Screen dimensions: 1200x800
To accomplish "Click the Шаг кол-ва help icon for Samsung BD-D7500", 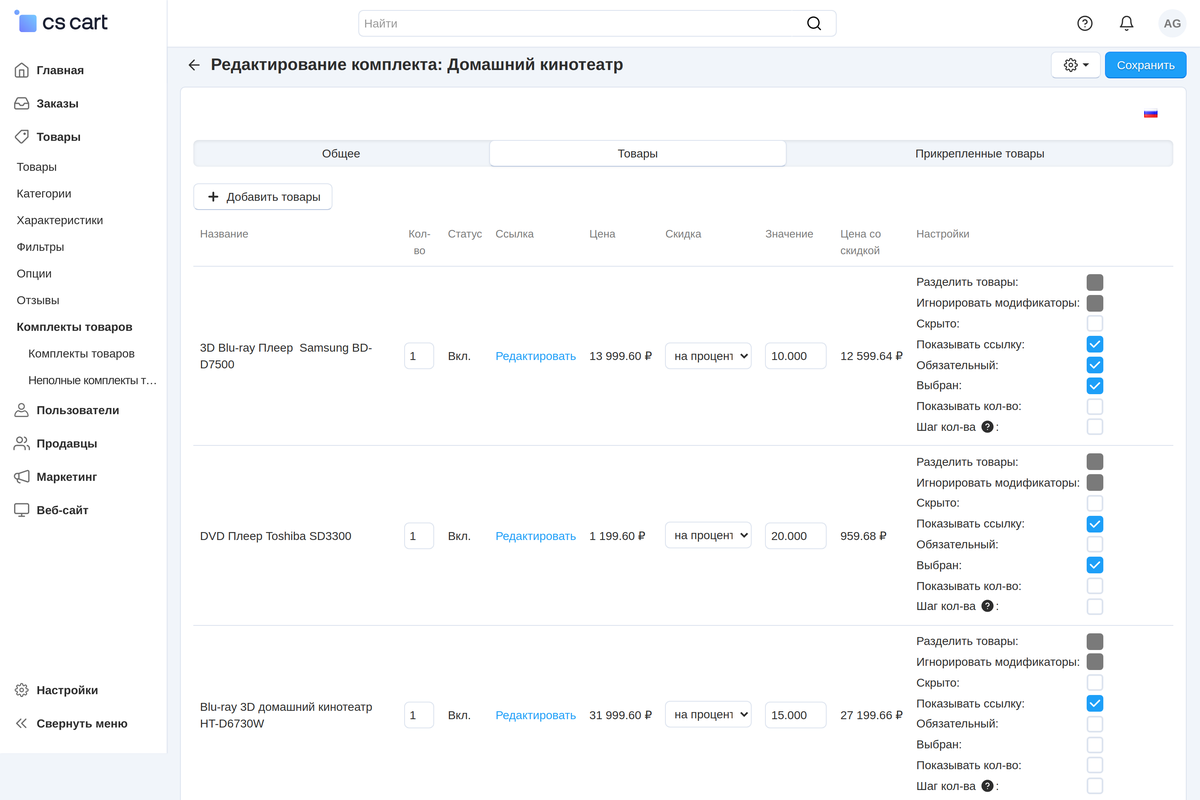I will (987, 427).
